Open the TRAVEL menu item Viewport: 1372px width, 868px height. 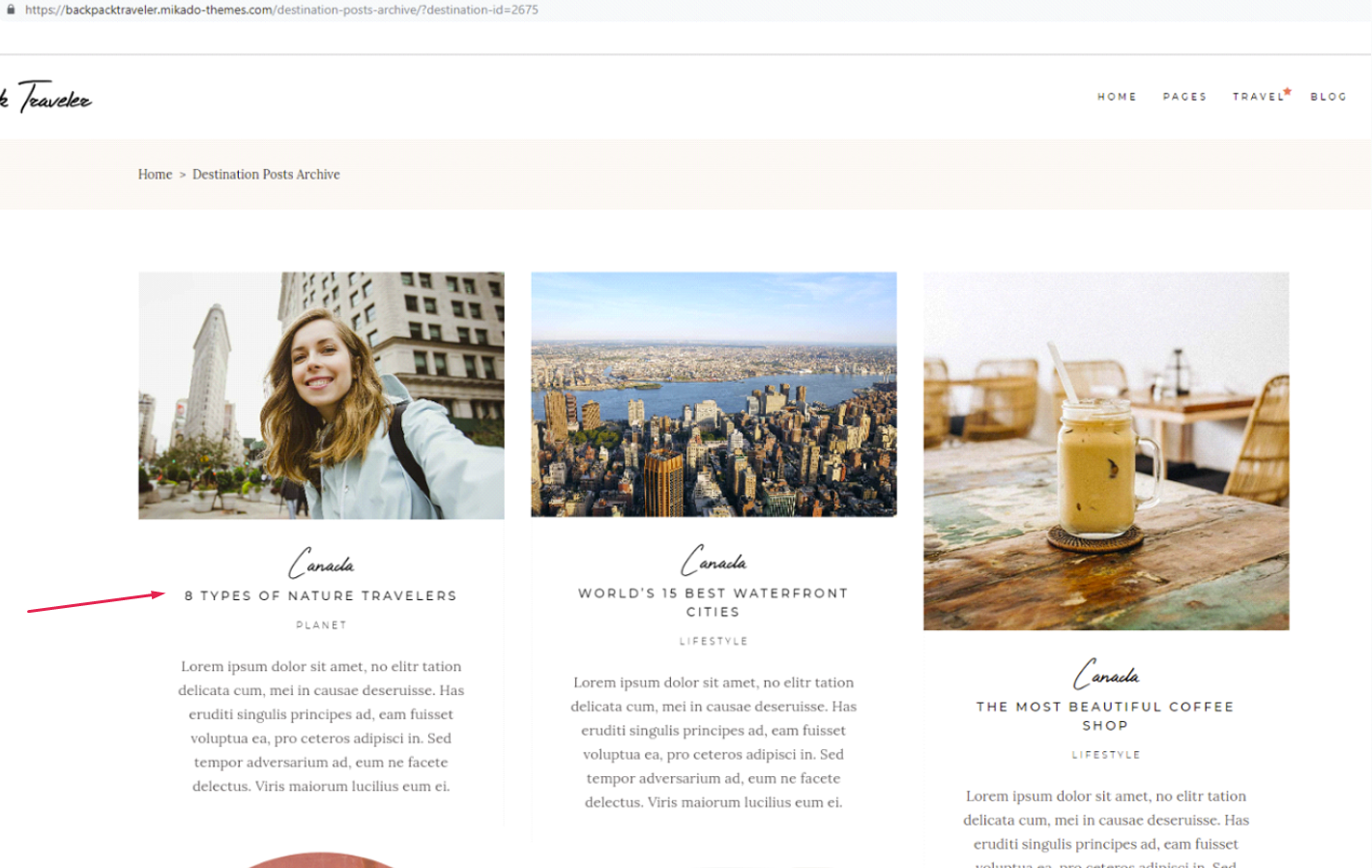click(1260, 97)
